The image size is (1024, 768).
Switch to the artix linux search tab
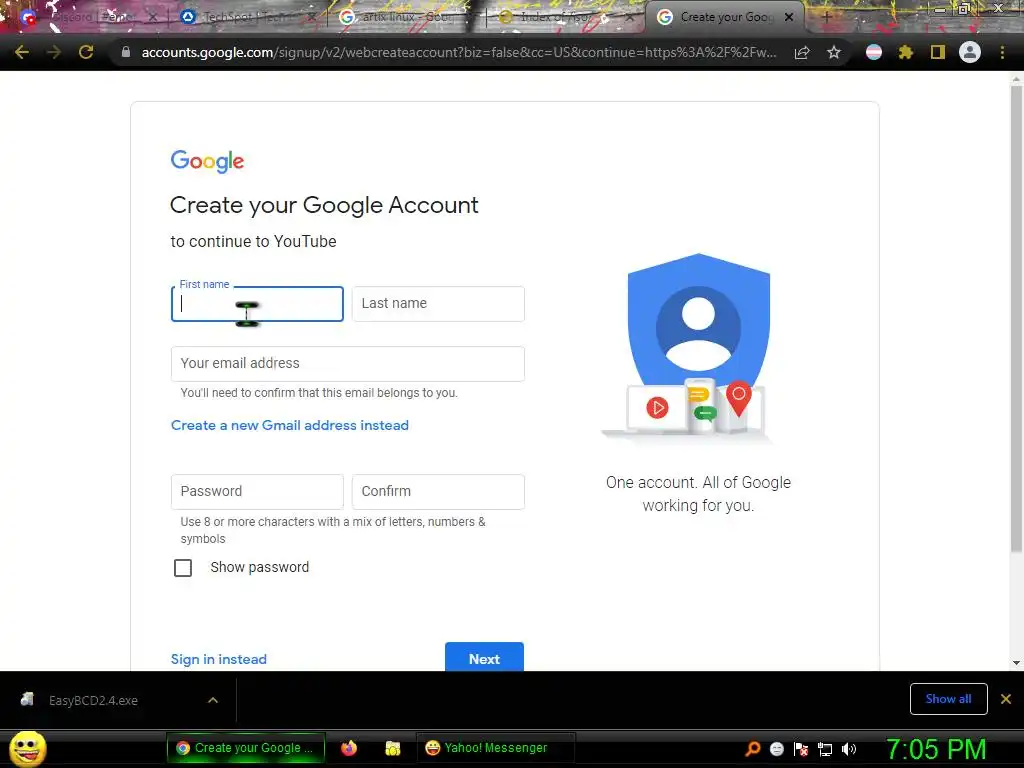tap(408, 17)
